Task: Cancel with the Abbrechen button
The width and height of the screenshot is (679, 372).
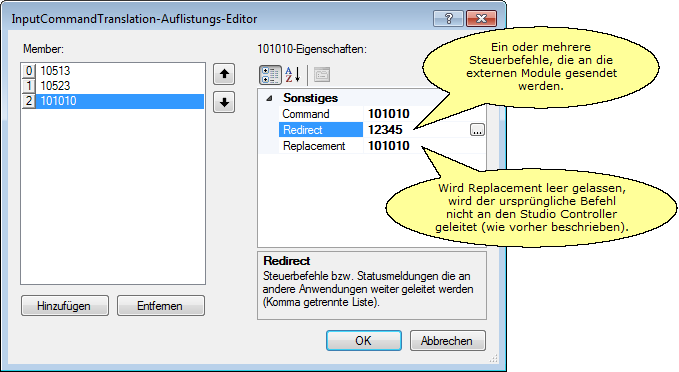Action: [448, 341]
